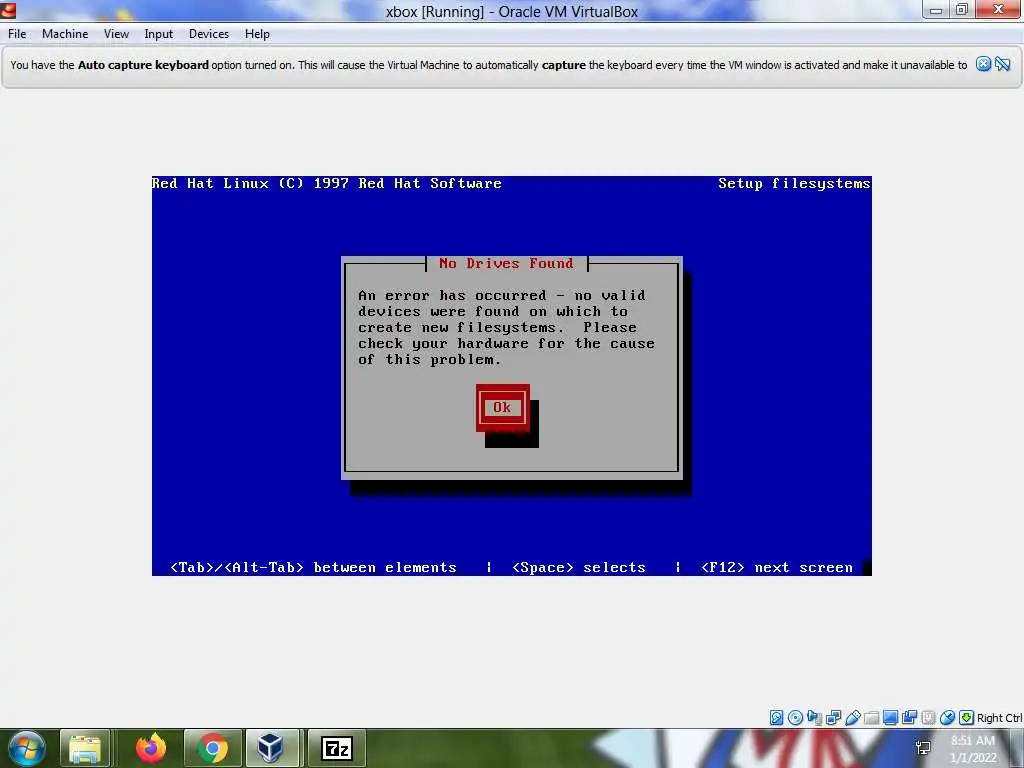Open the Help menu

click(x=257, y=34)
